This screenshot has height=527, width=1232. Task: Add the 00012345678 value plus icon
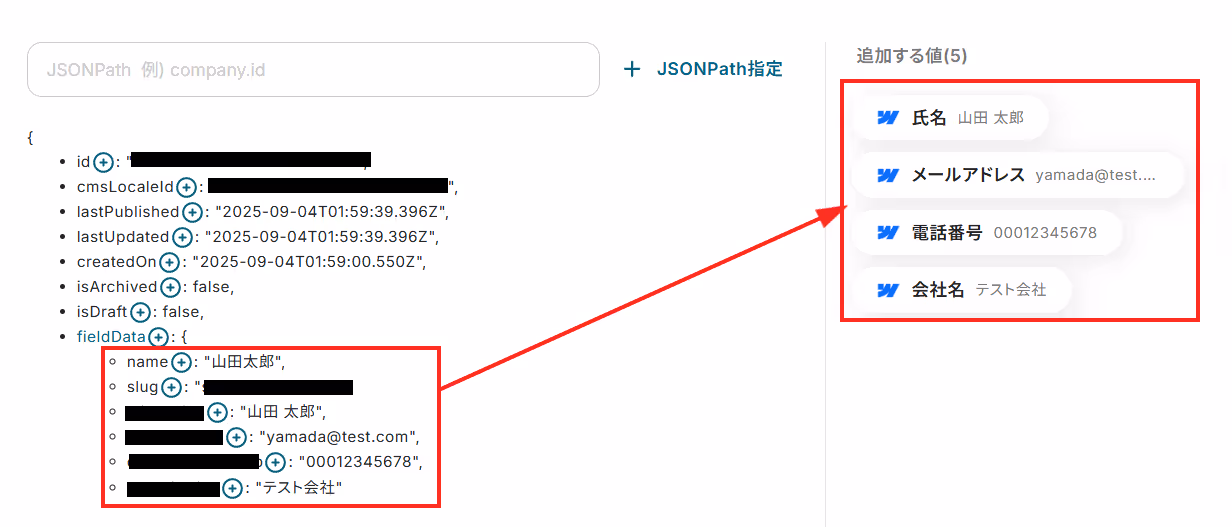[x=275, y=462]
